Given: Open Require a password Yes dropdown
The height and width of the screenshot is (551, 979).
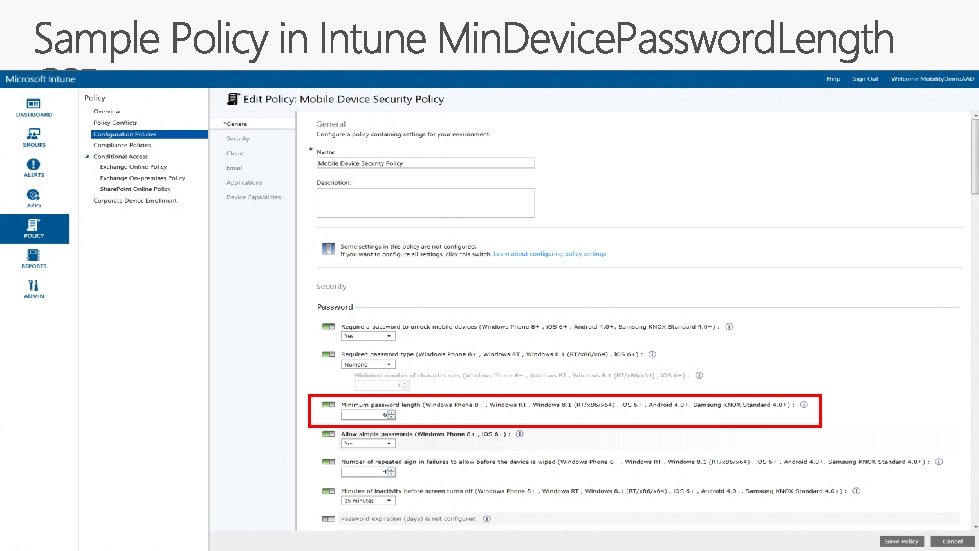Looking at the screenshot, I should 368,336.
